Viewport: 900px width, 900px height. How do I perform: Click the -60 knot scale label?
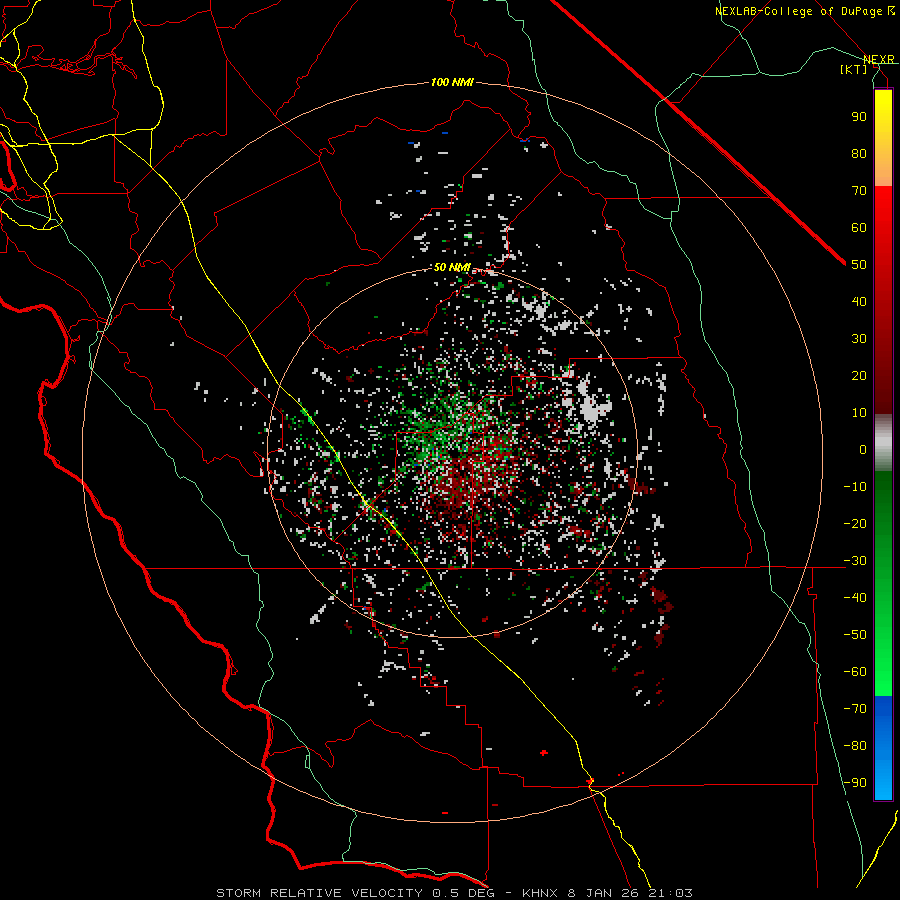tap(855, 672)
